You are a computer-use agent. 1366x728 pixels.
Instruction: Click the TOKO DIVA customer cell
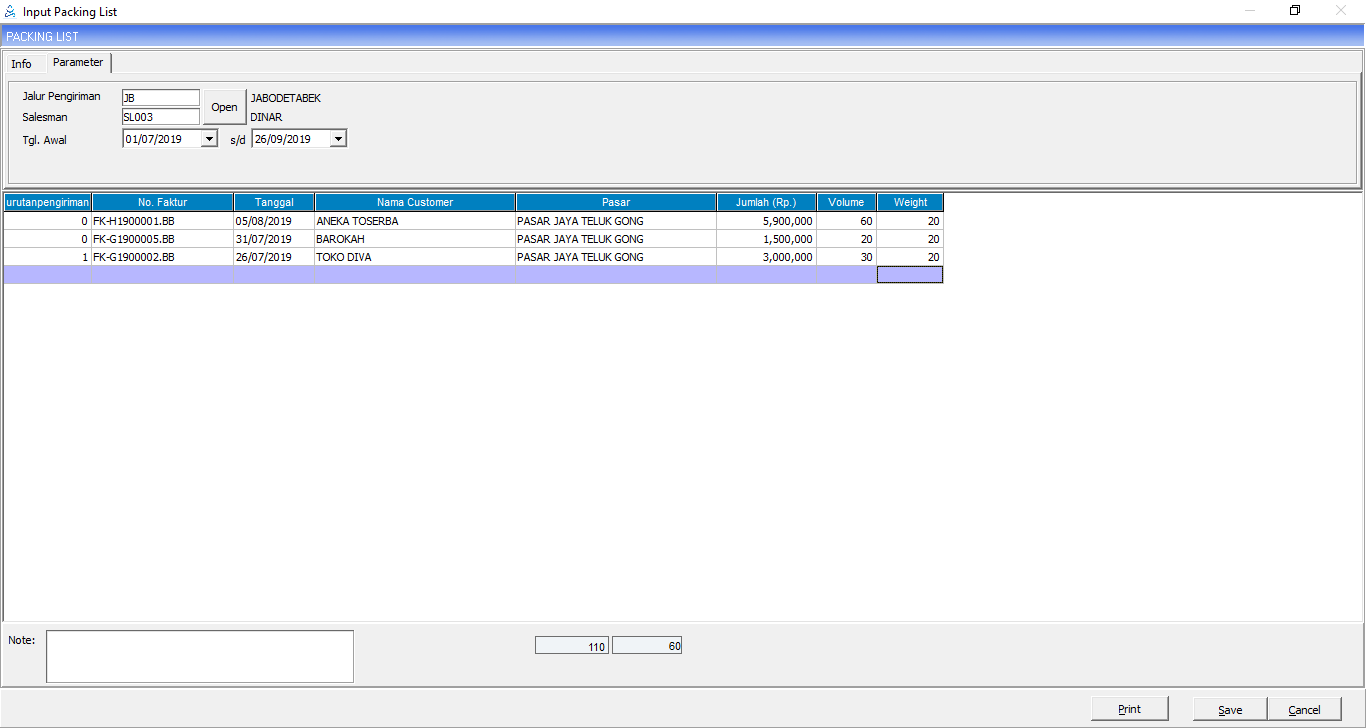(414, 257)
